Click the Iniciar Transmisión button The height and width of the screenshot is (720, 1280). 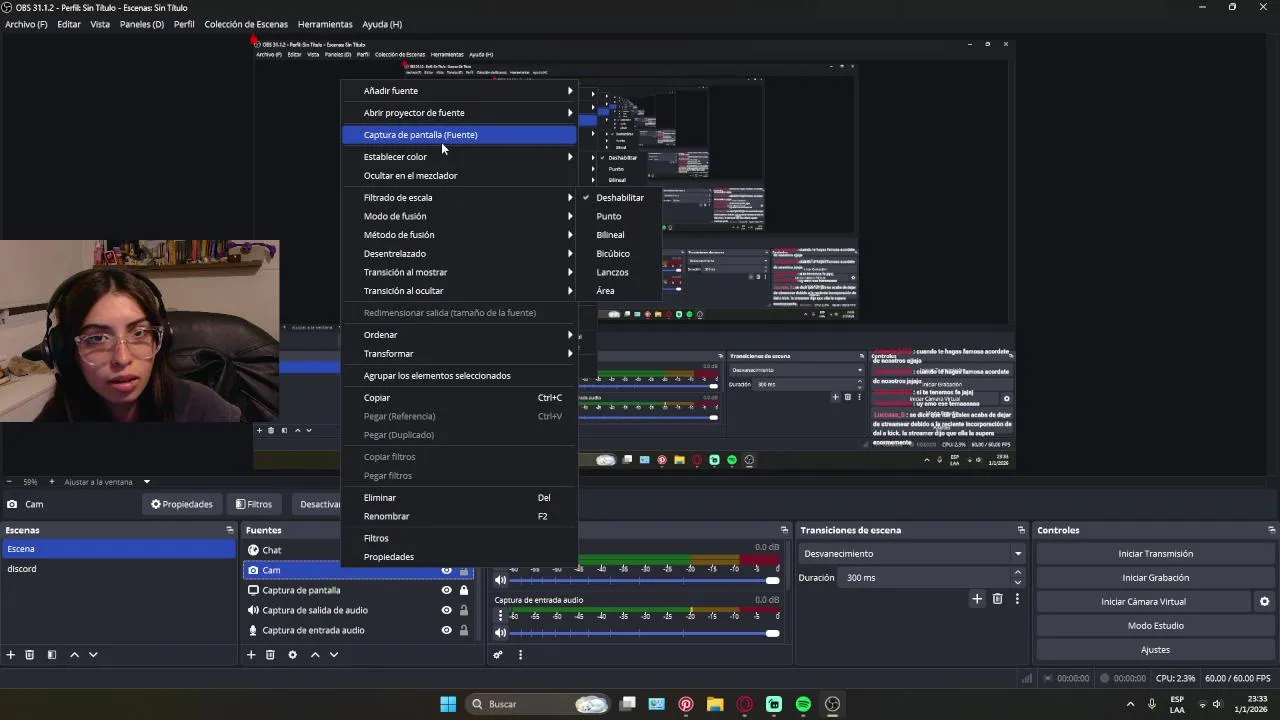tap(1155, 554)
